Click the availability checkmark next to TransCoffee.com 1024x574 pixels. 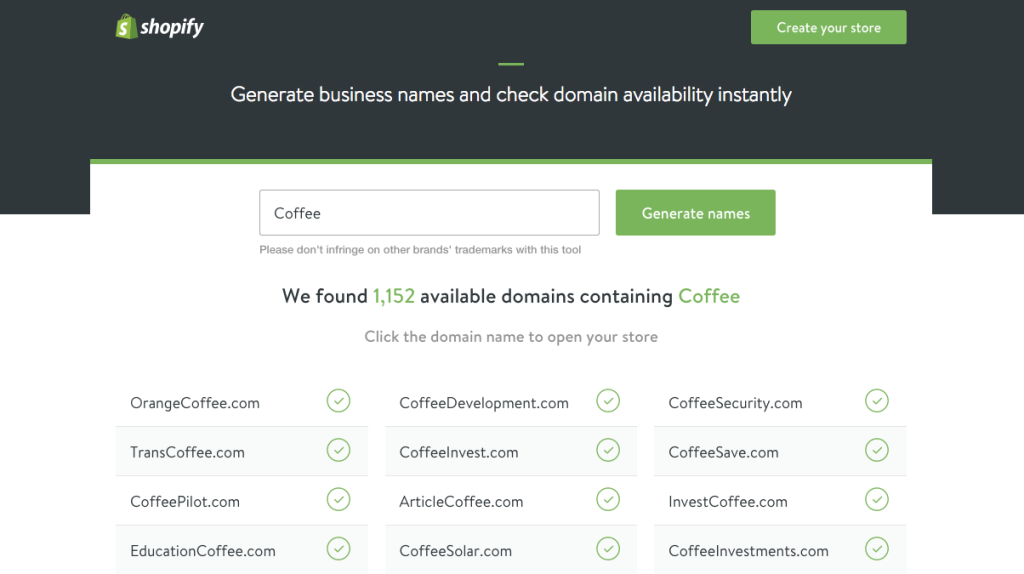339,450
